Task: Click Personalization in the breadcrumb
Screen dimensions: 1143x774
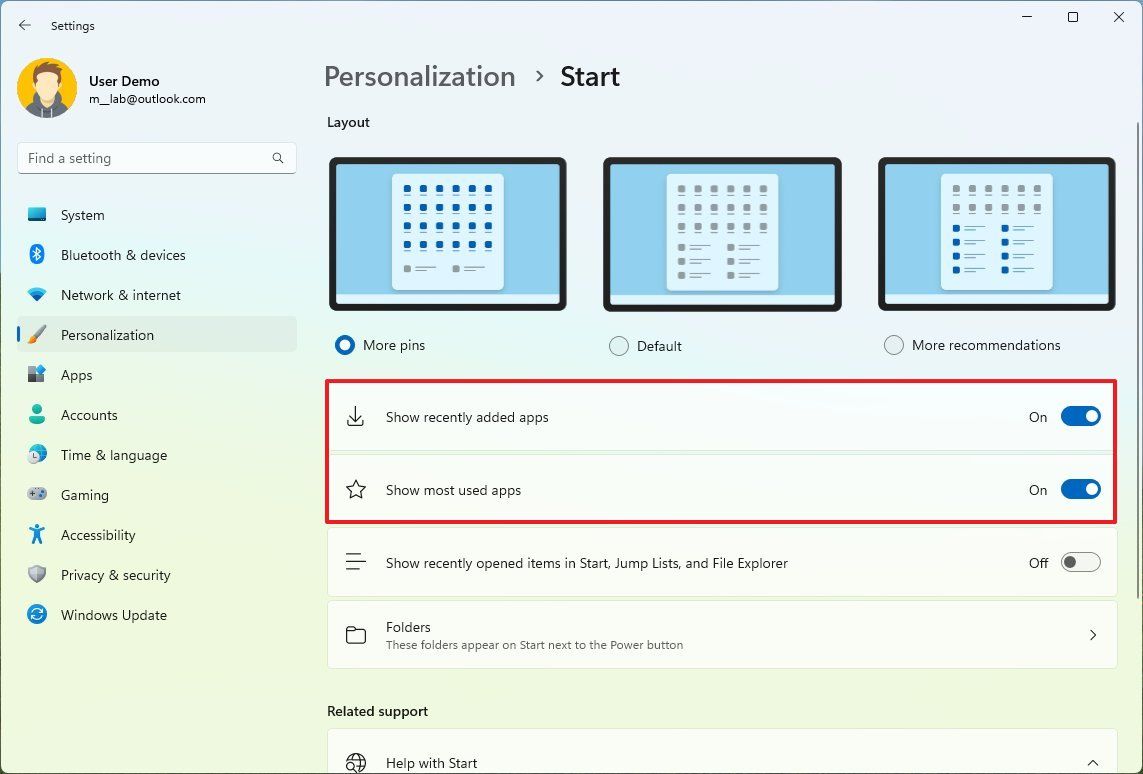Action: coord(419,76)
